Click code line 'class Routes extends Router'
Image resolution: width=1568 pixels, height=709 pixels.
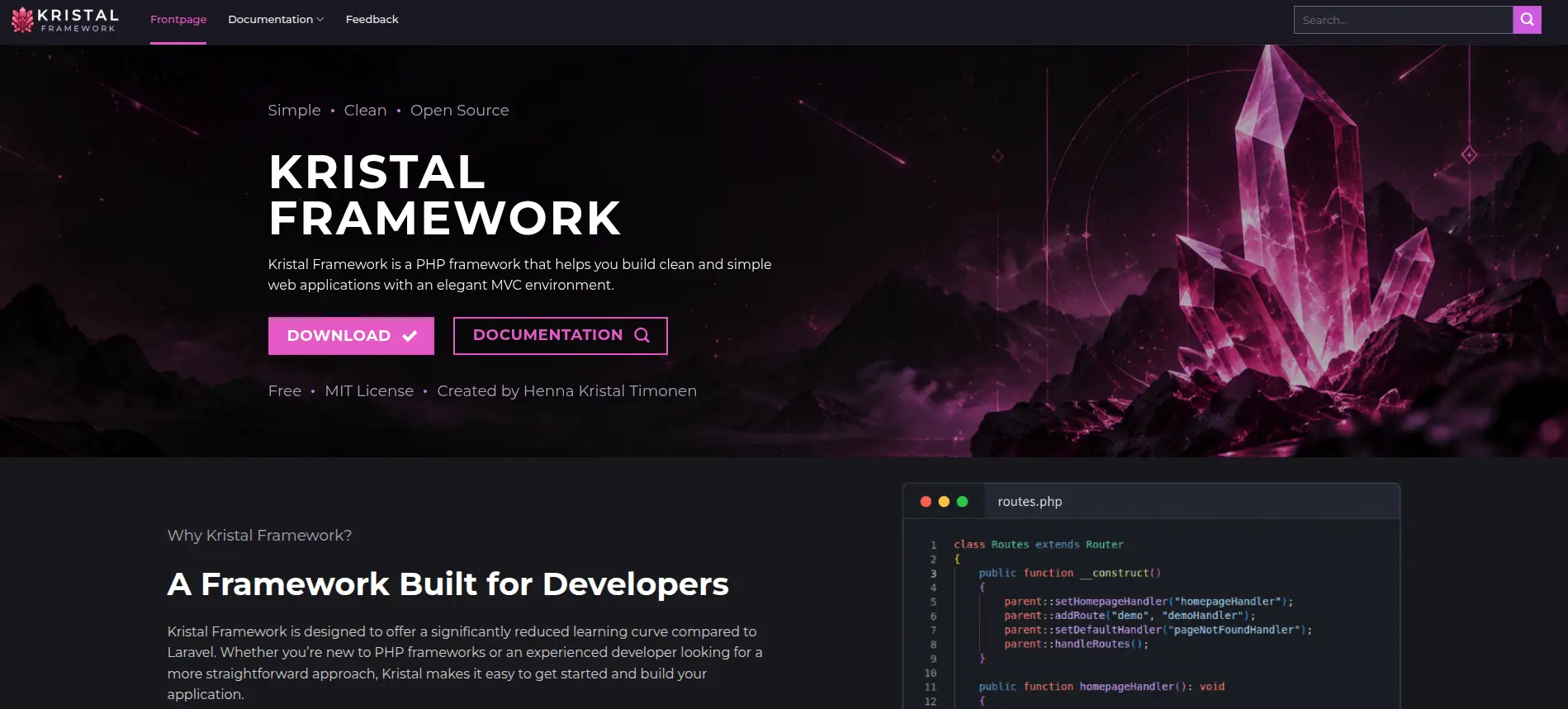pyautogui.click(x=1039, y=545)
